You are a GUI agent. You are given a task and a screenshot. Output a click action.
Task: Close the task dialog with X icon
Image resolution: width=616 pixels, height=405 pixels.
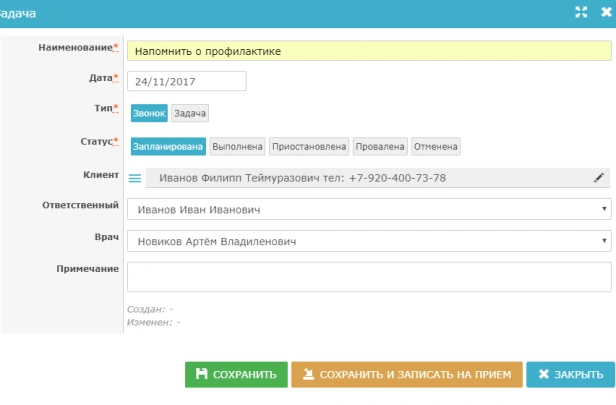[605, 12]
